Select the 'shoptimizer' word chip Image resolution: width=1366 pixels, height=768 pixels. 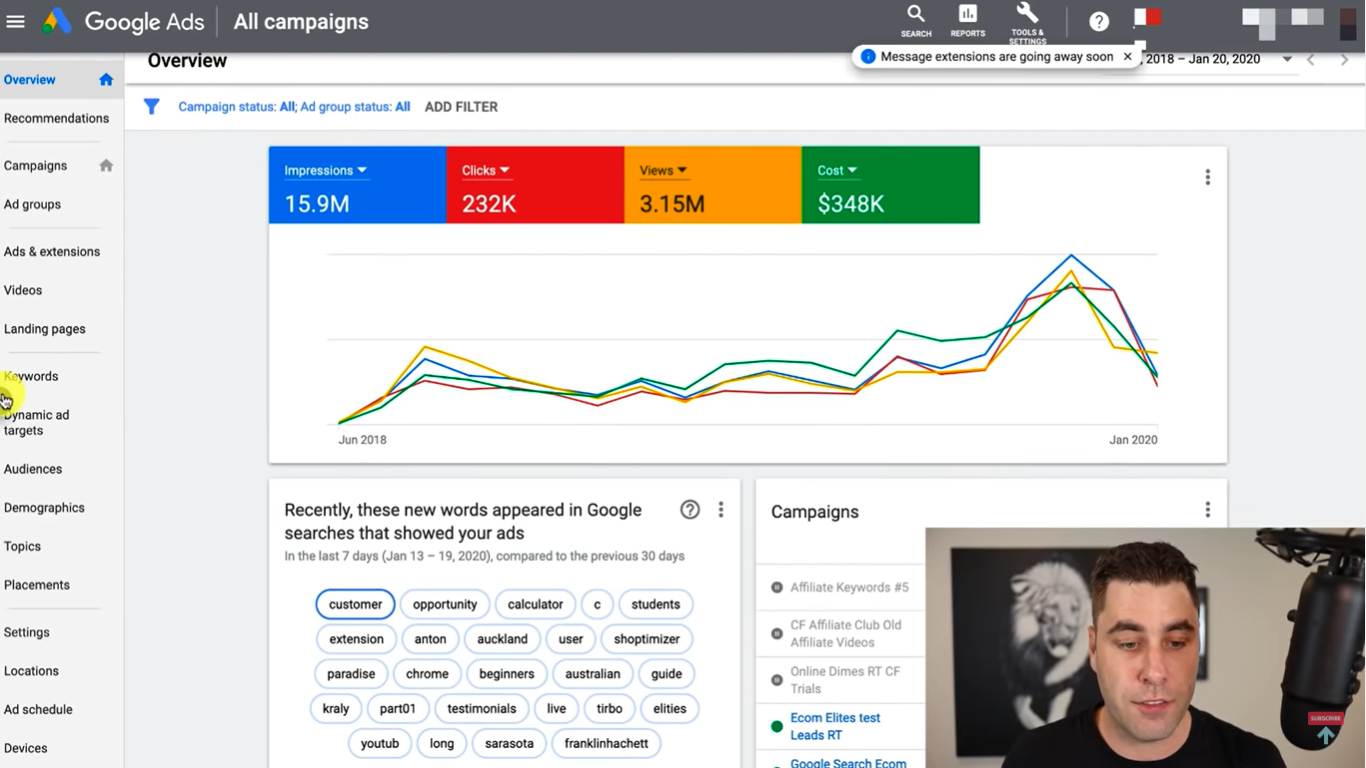[x=647, y=639]
